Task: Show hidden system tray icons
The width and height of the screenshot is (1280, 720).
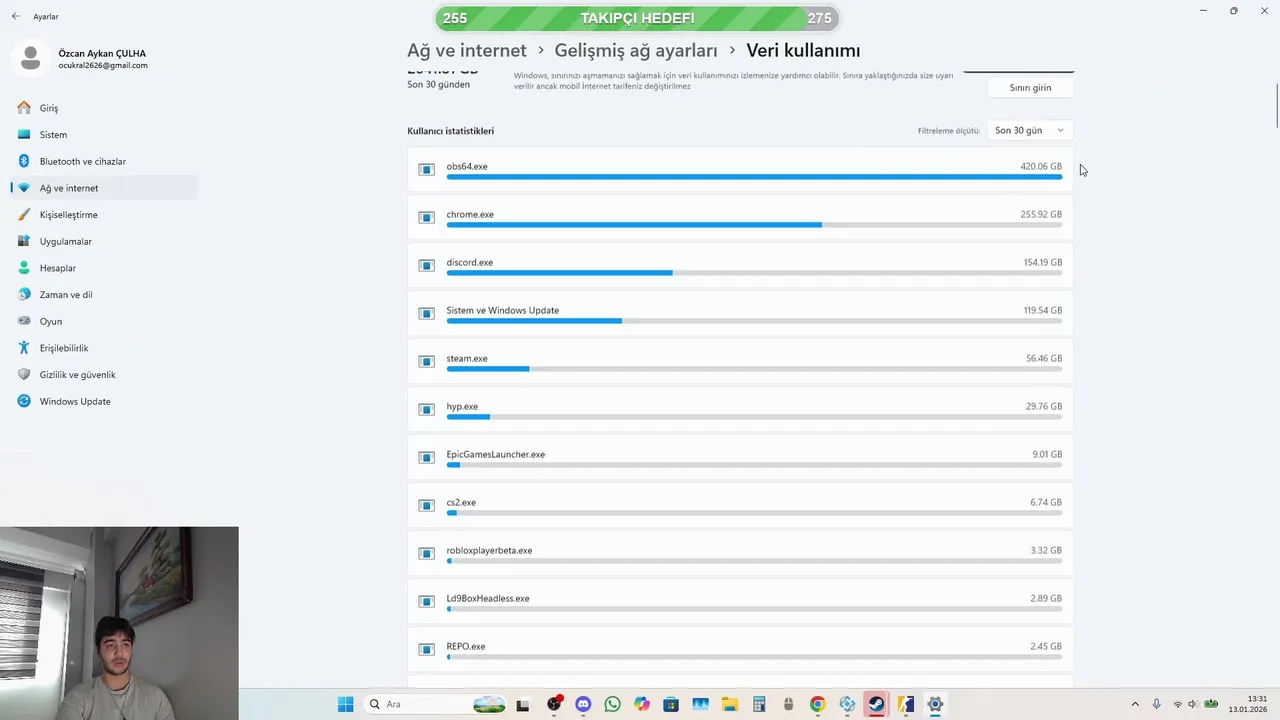Action: click(x=1134, y=704)
